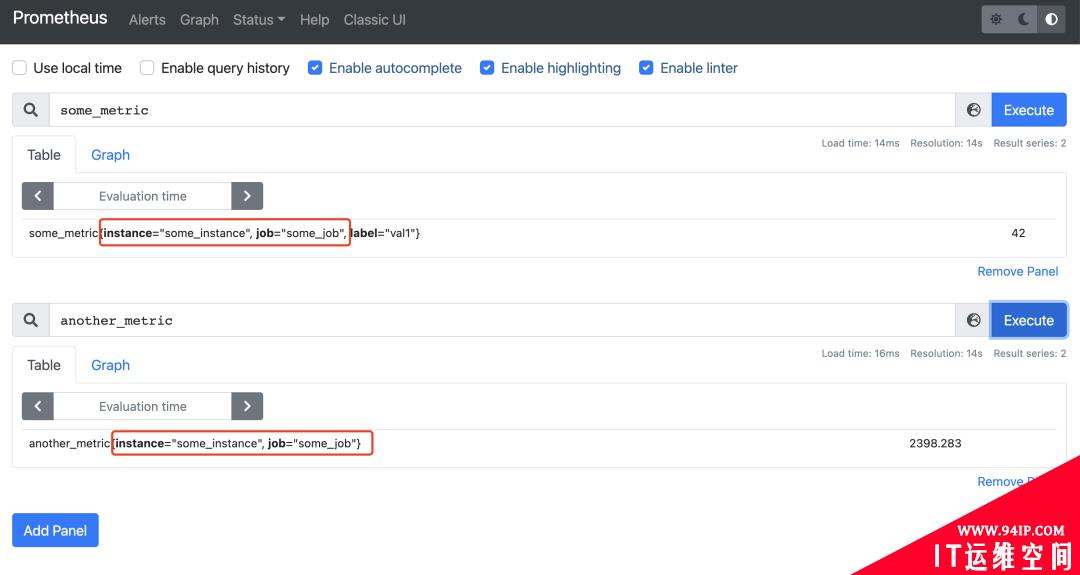Viewport: 1080px width, 575px height.
Task: Go to Graph in navbar
Action: pyautogui.click(x=199, y=20)
